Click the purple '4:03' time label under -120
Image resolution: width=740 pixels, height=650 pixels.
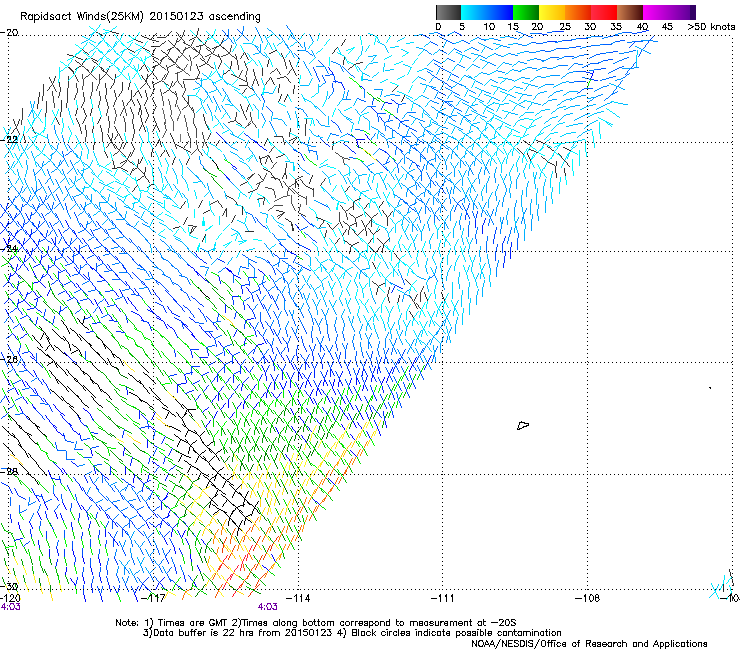[x=10, y=607]
